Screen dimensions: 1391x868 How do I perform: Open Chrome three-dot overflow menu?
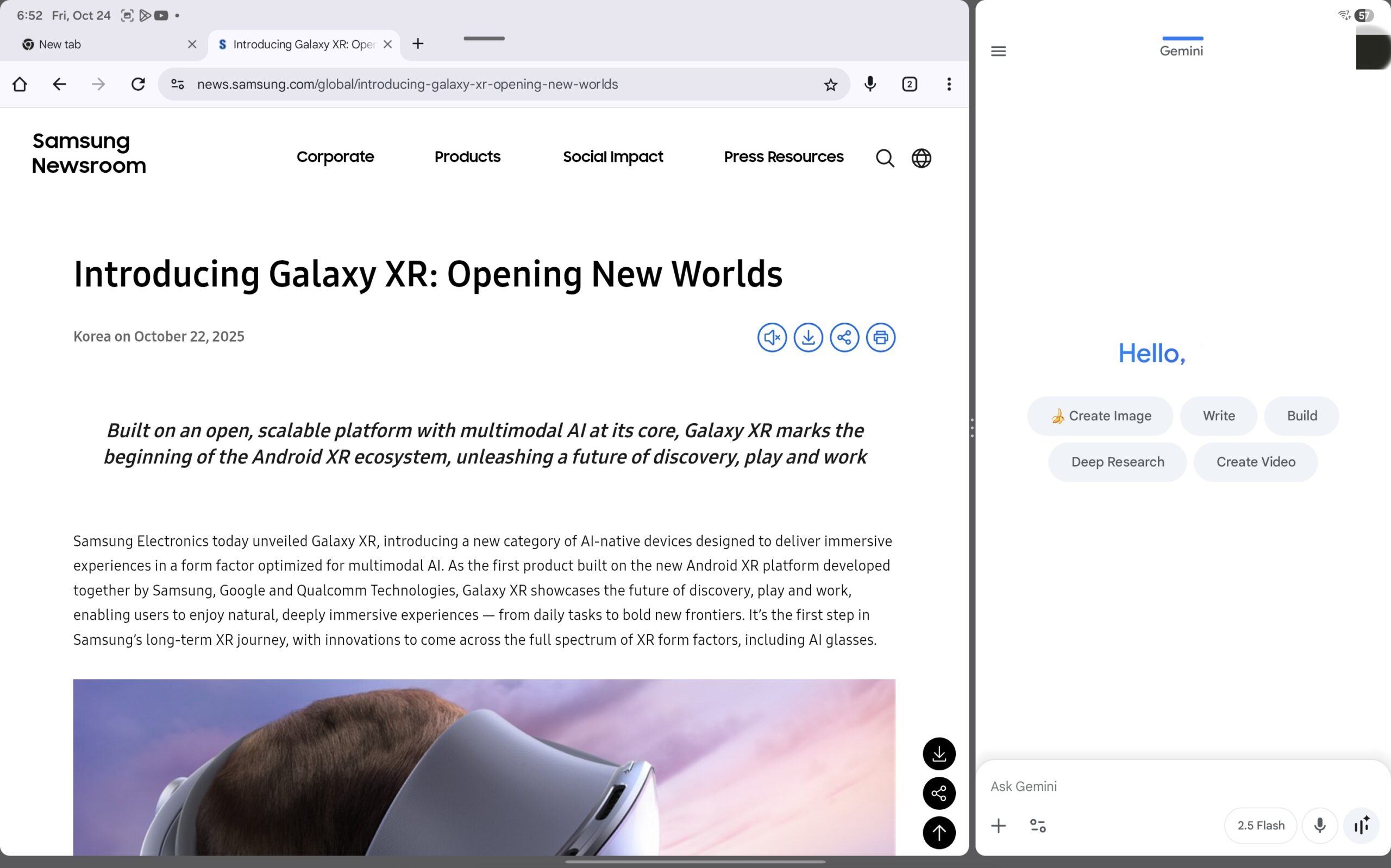[949, 84]
